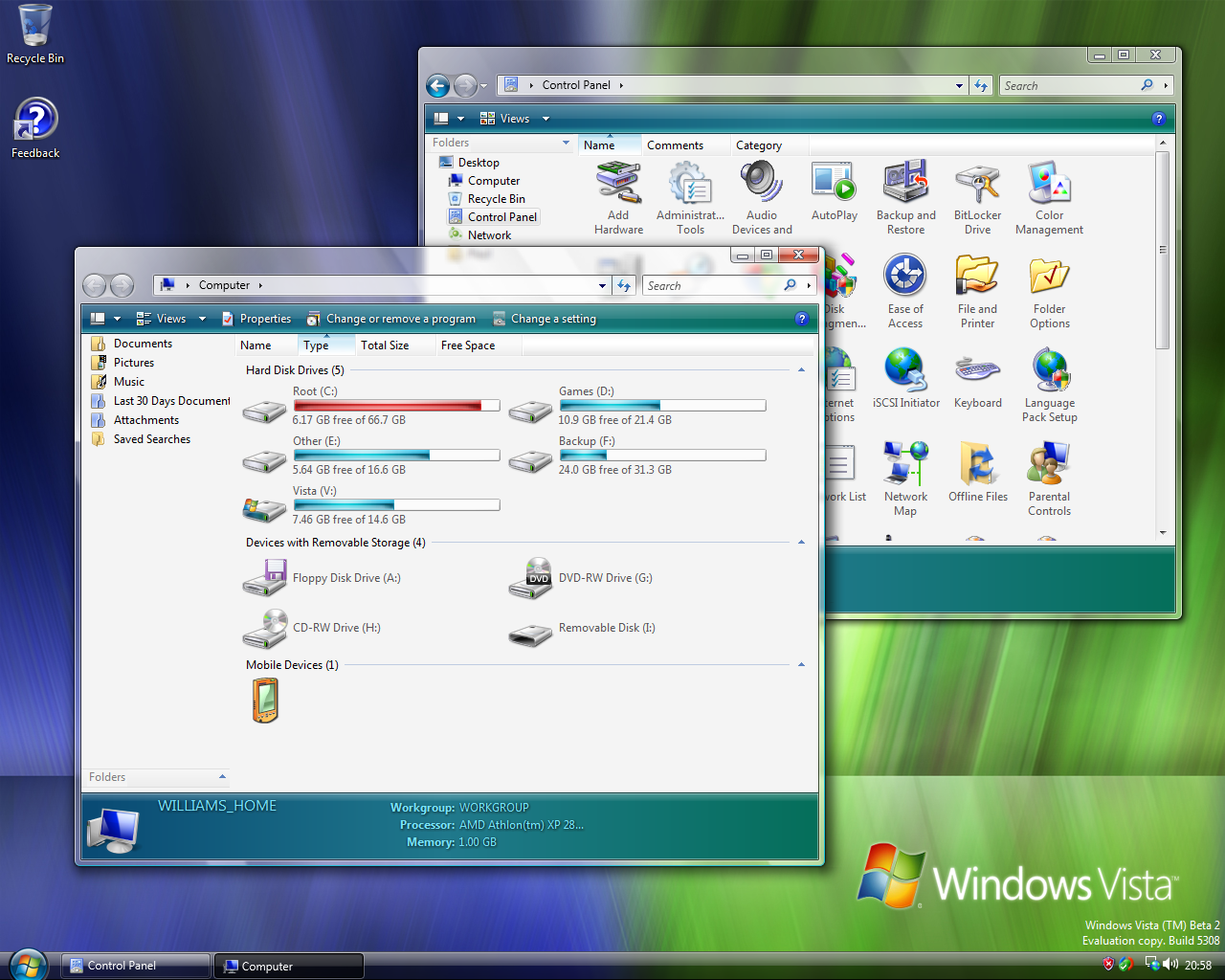Collapse the Hard Disk Drives section
1225x980 pixels.
click(x=802, y=368)
